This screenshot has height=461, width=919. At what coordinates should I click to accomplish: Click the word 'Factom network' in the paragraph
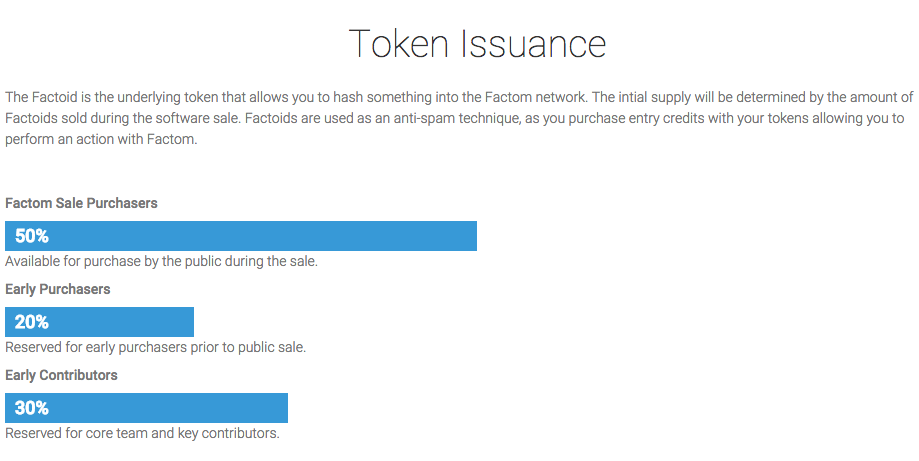540,97
